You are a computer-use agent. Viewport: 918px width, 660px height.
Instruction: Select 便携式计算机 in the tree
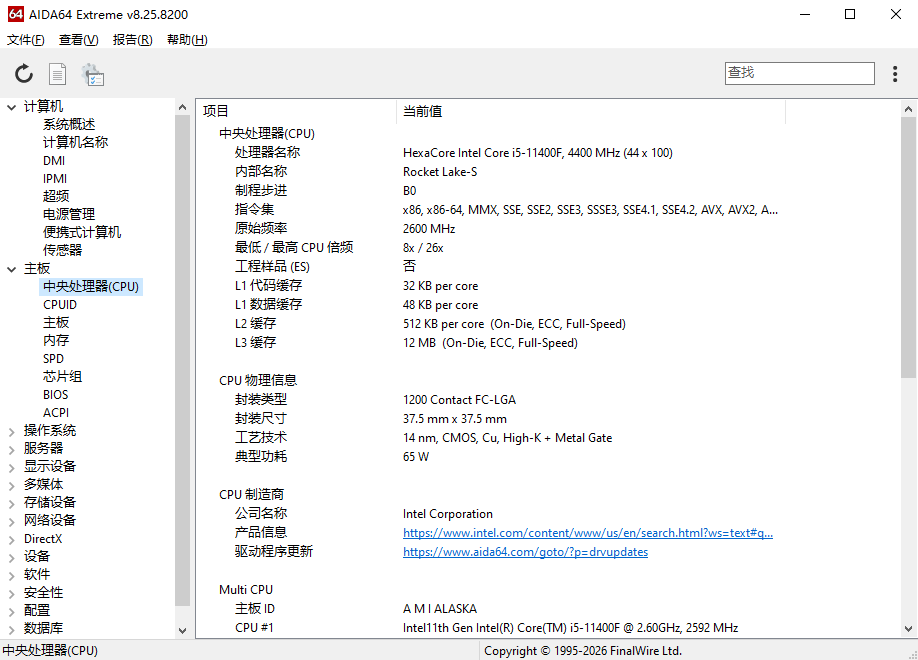[x=82, y=232]
